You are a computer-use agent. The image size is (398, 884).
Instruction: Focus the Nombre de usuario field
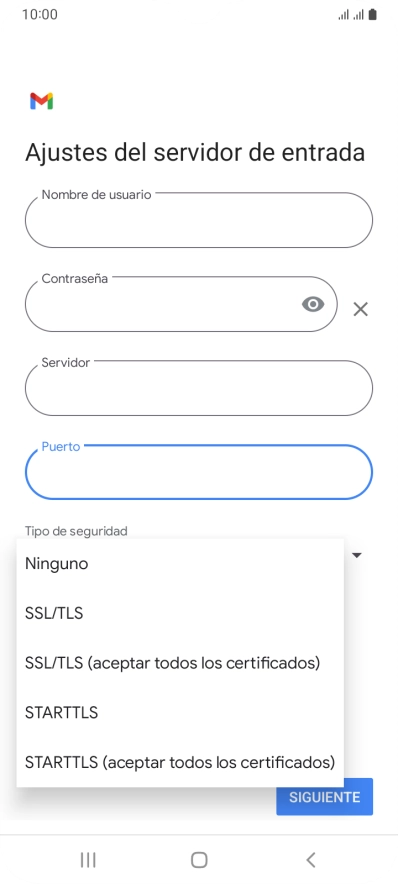click(199, 220)
